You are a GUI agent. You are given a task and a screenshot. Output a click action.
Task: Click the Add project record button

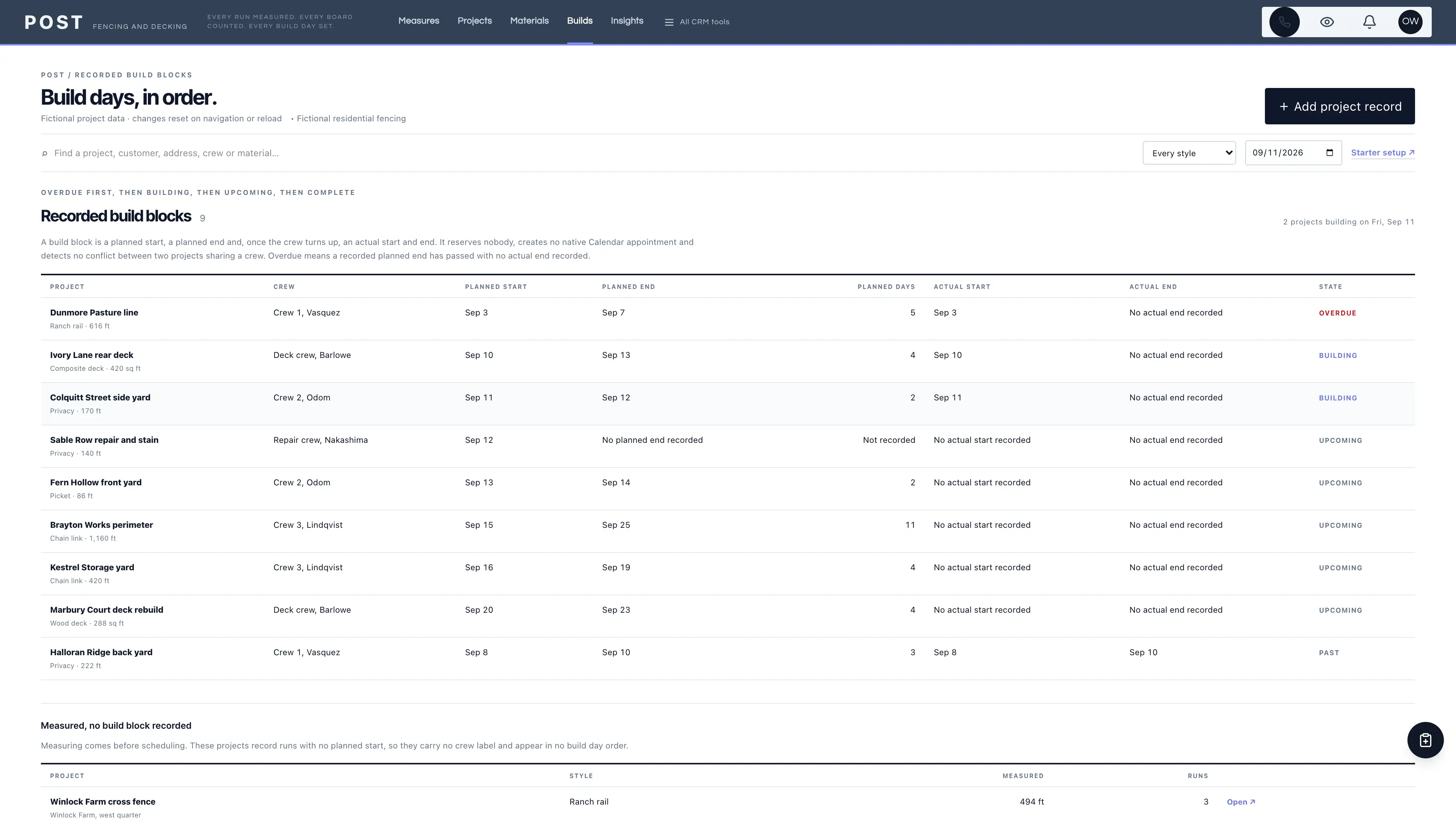click(1340, 106)
